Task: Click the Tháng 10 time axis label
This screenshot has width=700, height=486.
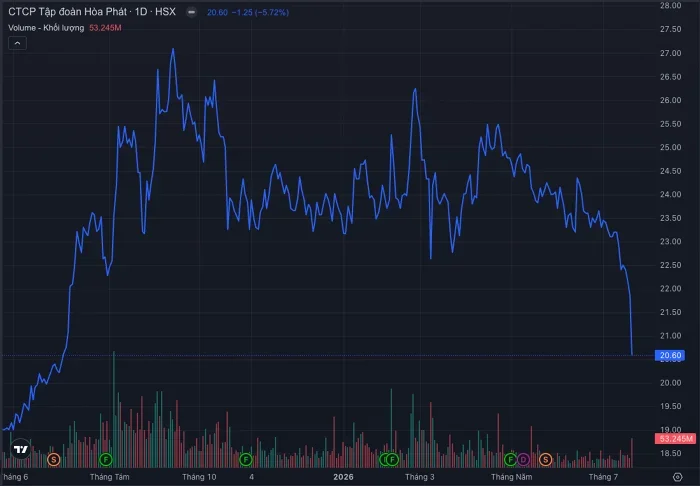Action: tap(199, 477)
